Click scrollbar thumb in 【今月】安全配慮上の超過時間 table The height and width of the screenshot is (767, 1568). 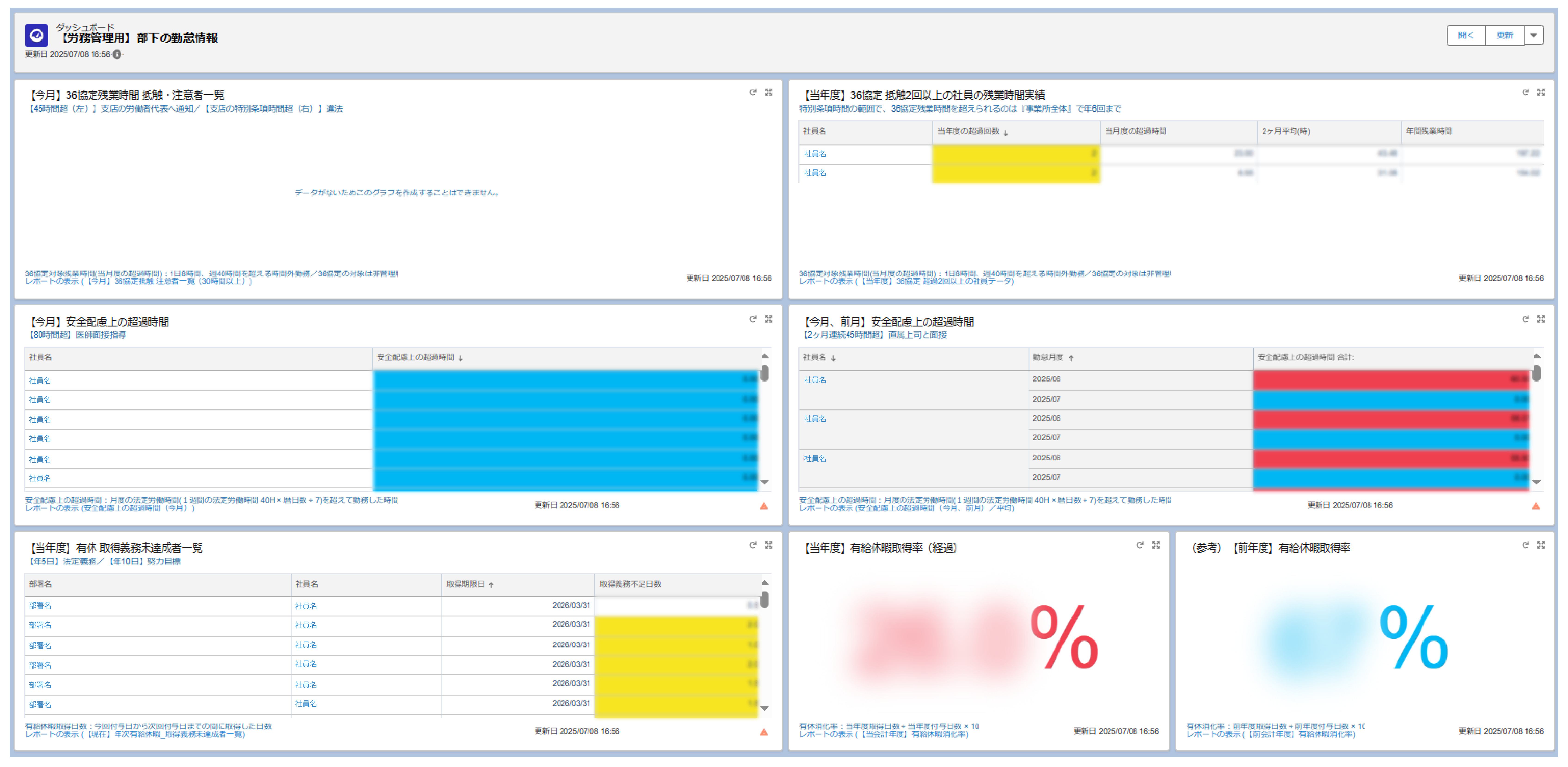pyautogui.click(x=765, y=373)
